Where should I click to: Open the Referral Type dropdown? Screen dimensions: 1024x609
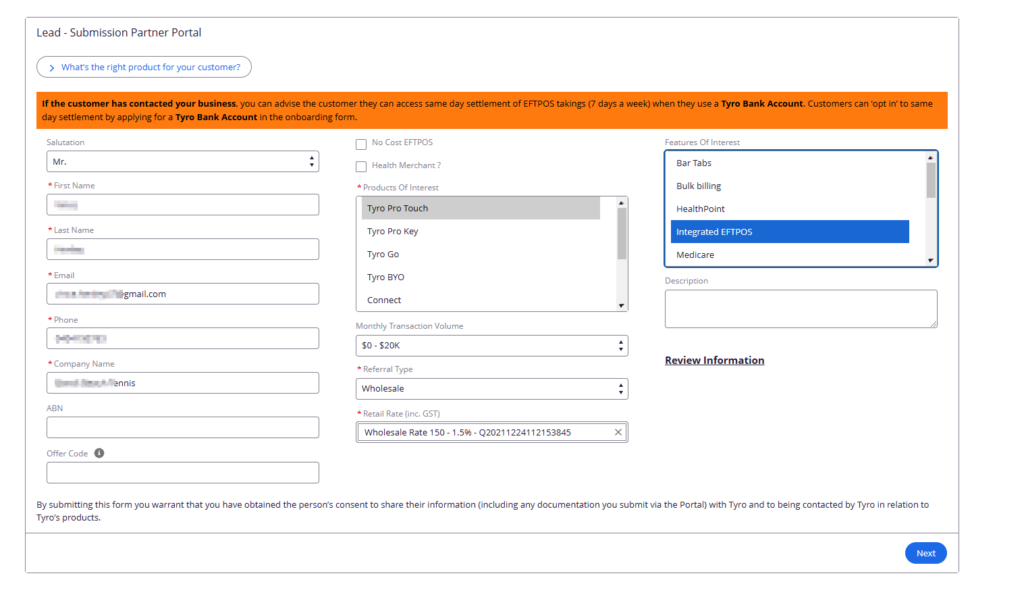click(x=492, y=389)
